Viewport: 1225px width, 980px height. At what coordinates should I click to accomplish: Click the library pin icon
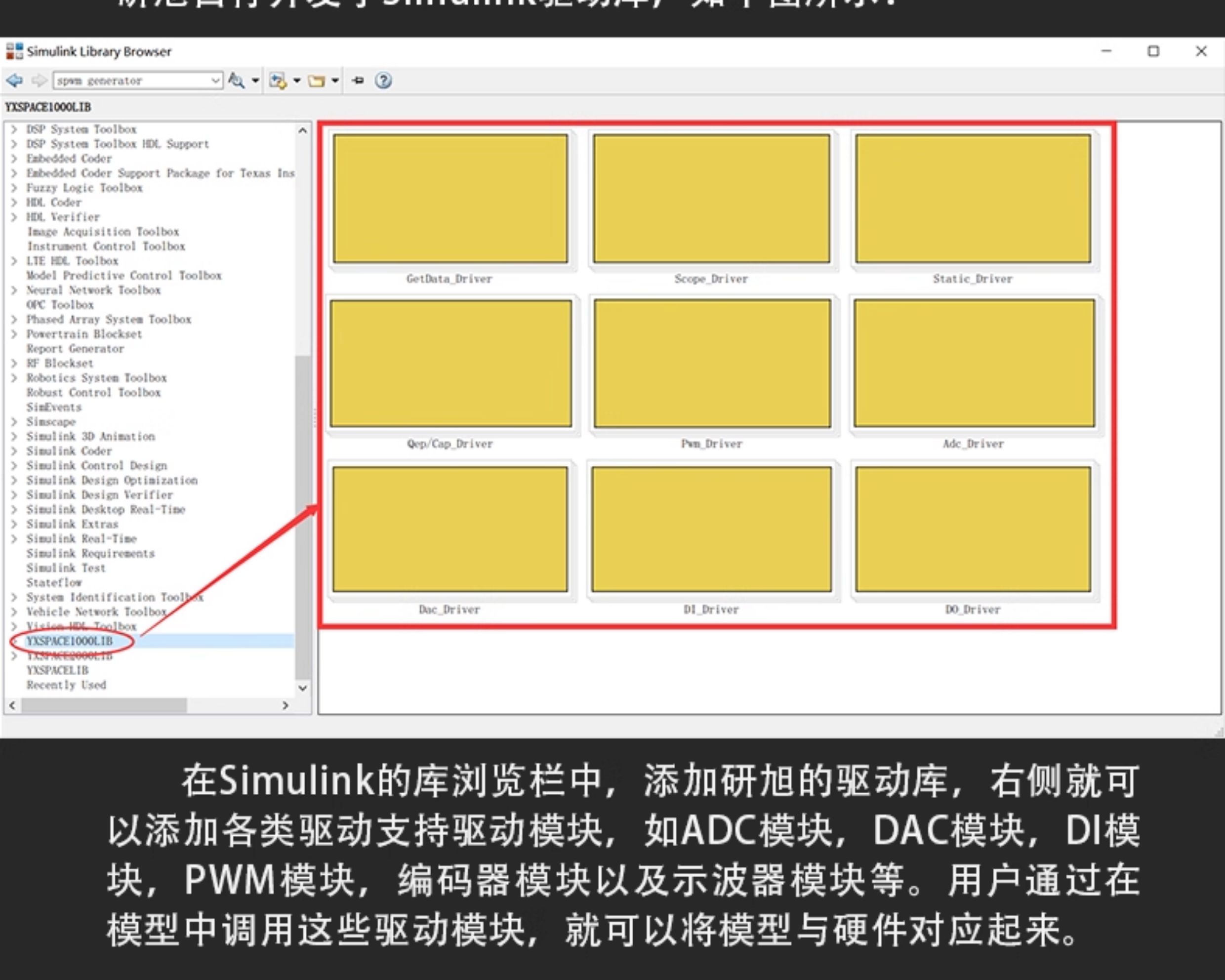[x=358, y=81]
